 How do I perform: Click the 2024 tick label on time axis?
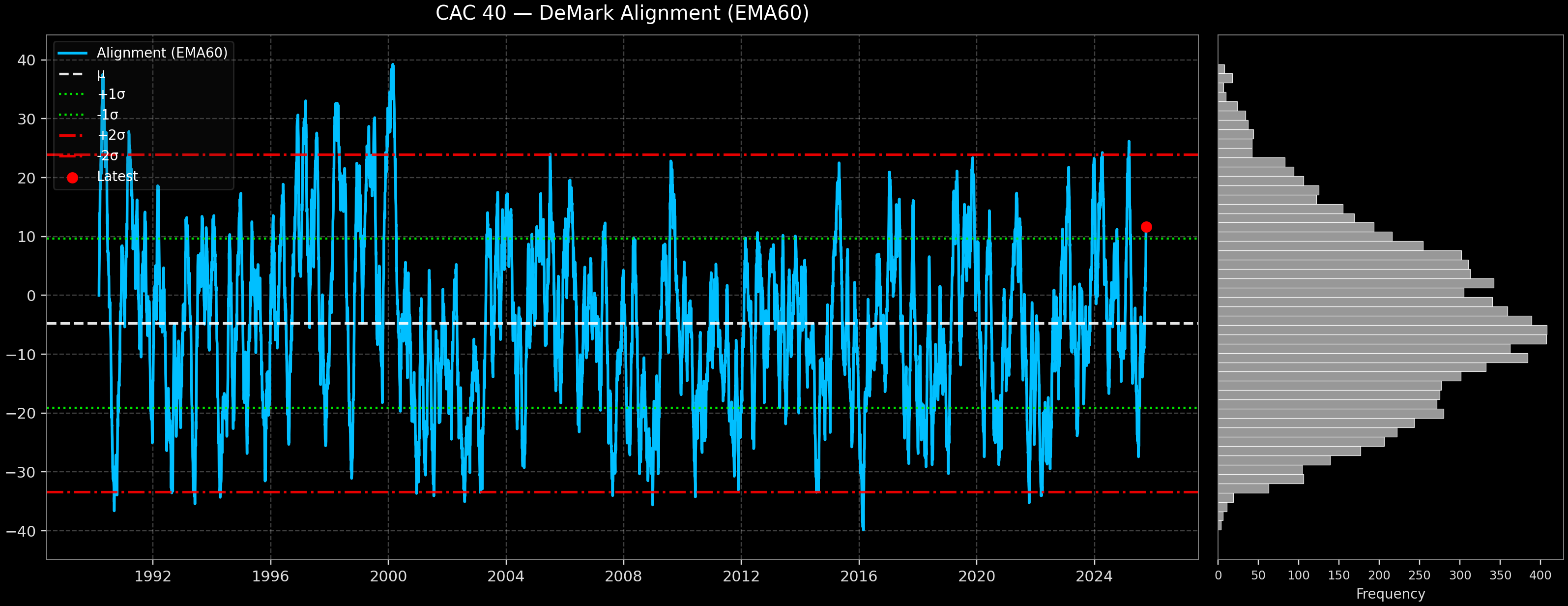tap(1094, 576)
